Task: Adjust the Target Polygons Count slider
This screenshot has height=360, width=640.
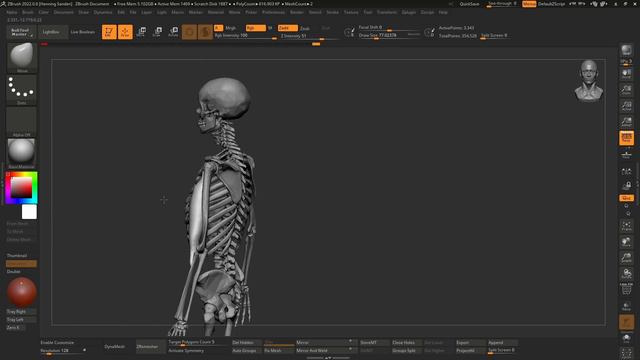Action: (x=198, y=342)
